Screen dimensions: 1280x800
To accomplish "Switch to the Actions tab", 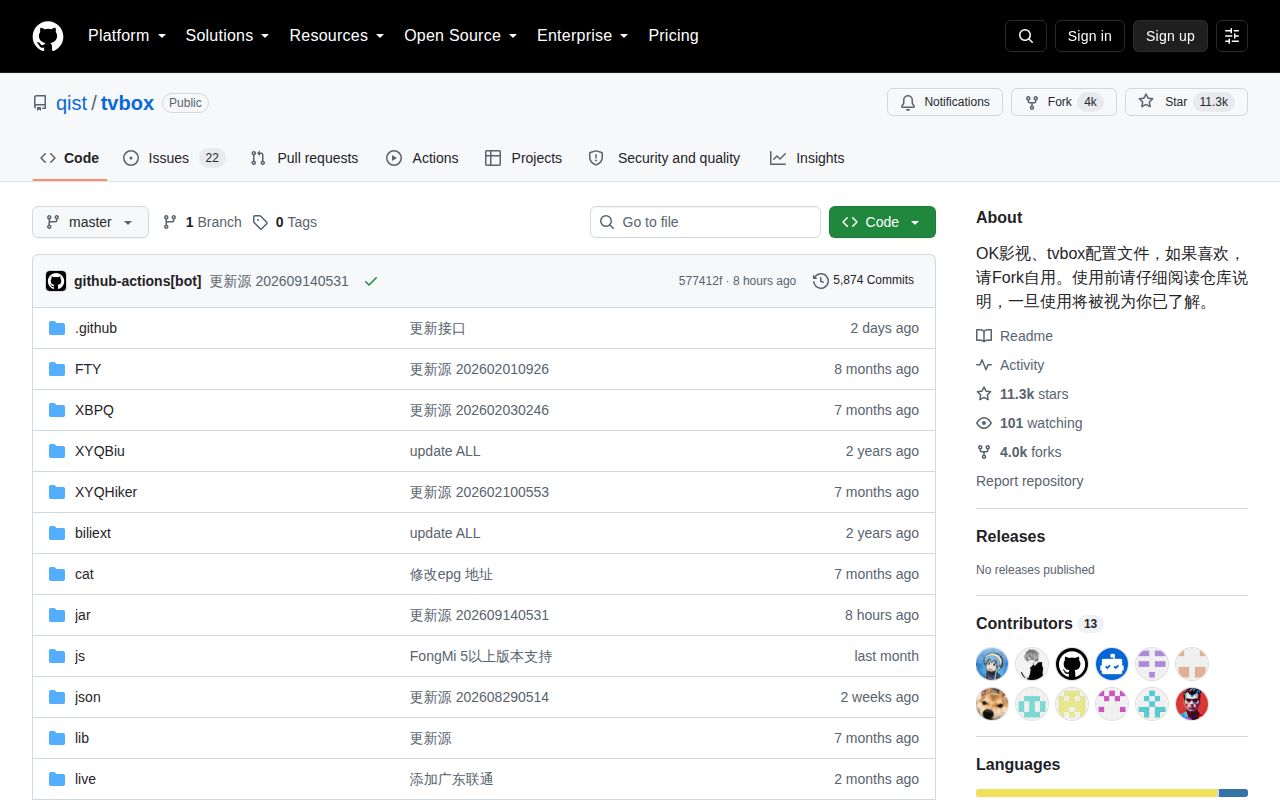I will coord(422,158).
